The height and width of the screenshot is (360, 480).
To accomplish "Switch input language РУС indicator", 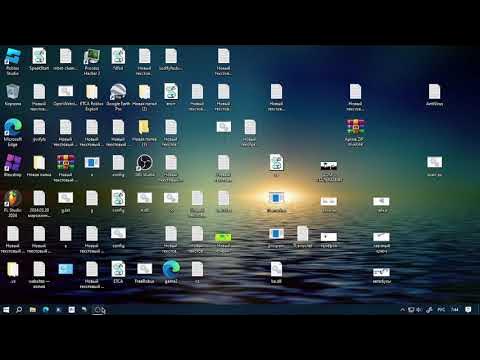I will pyautogui.click(x=441, y=310).
